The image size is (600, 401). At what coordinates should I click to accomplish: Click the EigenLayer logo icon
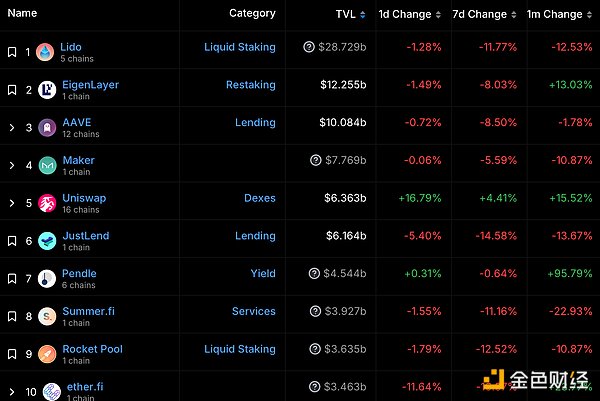[46, 90]
